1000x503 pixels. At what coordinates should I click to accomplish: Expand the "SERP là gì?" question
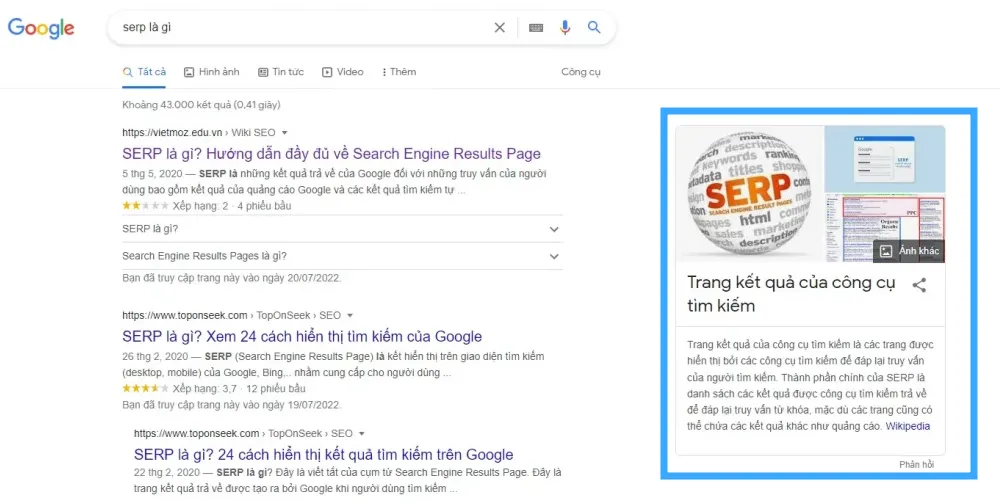554,229
